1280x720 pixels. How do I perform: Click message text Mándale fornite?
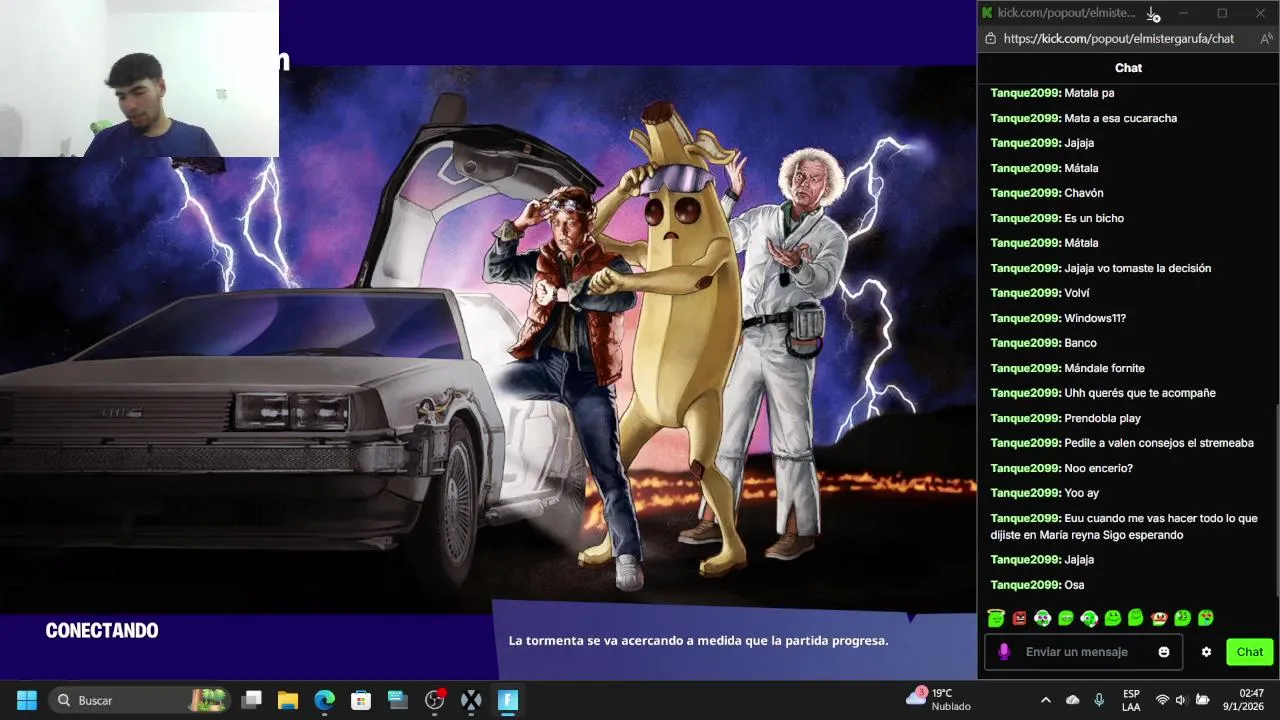[1105, 368]
